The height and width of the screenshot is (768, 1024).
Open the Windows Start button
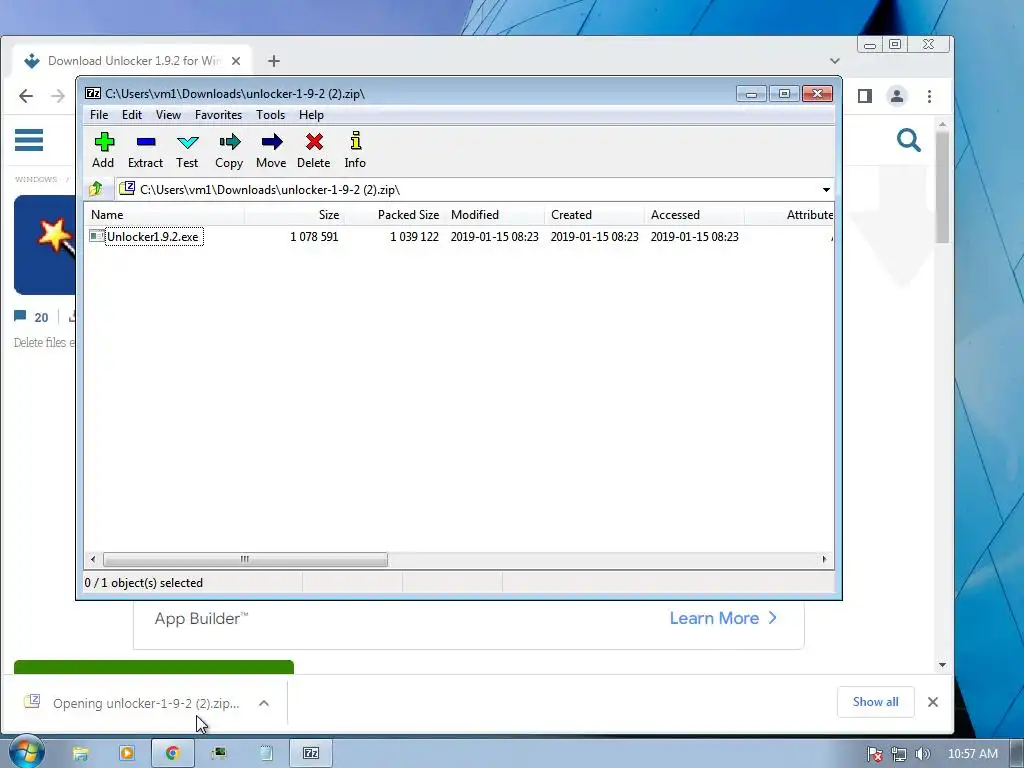(x=26, y=752)
